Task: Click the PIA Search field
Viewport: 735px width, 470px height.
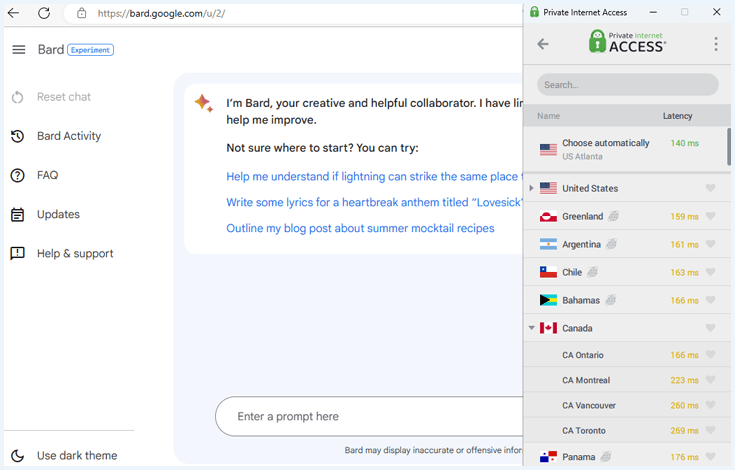Action: pos(628,85)
